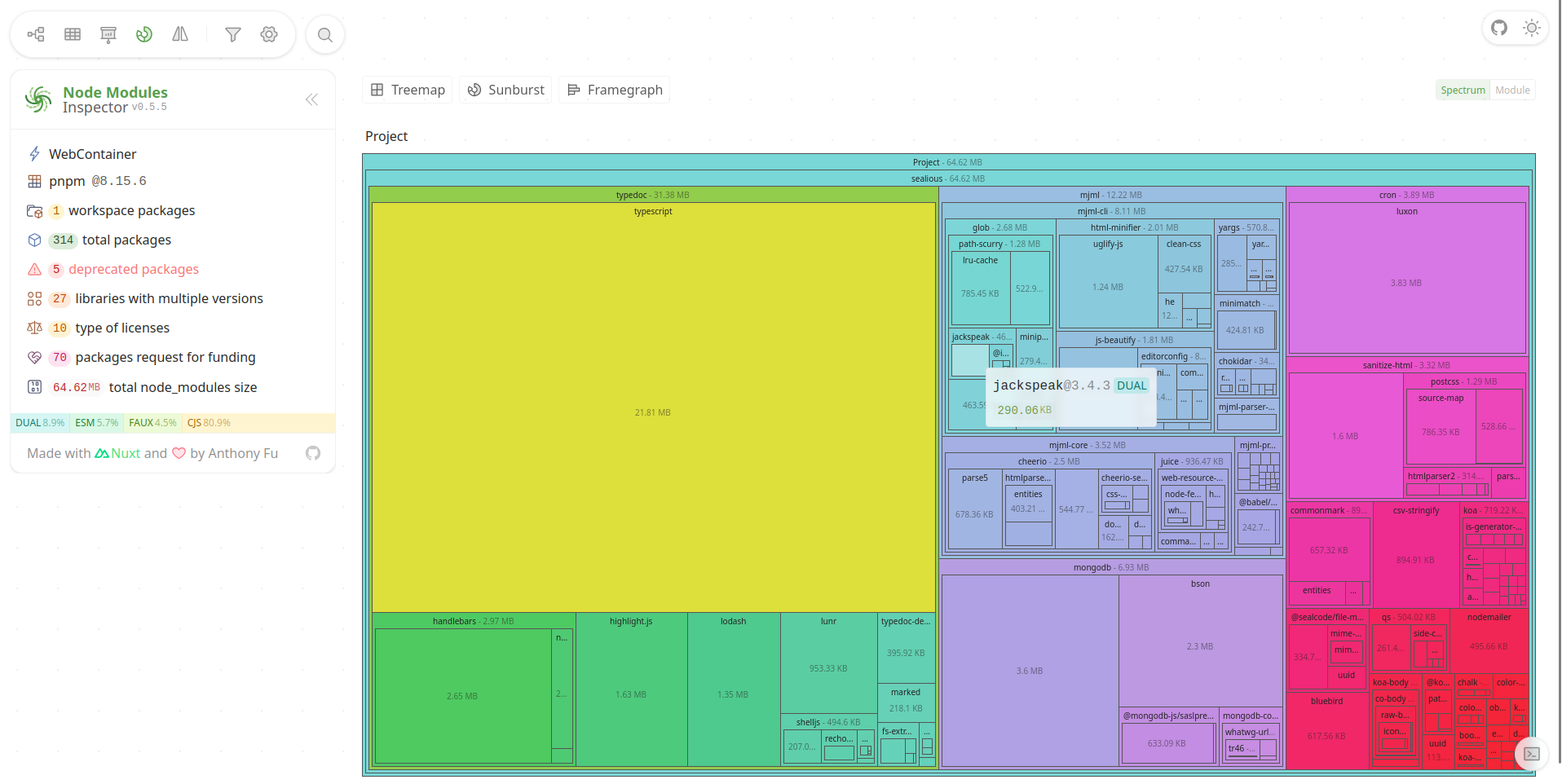Click the WebContainer label
Viewport: 1562px width, 784px height.
[x=92, y=154]
